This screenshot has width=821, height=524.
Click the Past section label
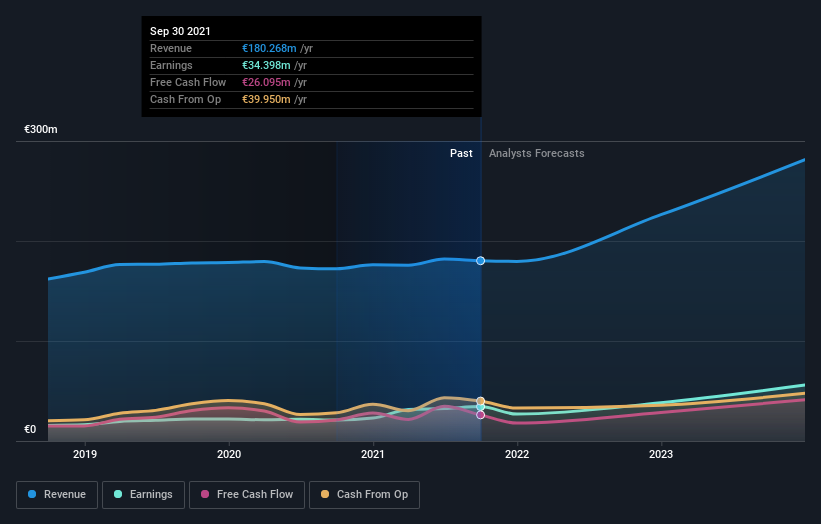click(x=461, y=153)
